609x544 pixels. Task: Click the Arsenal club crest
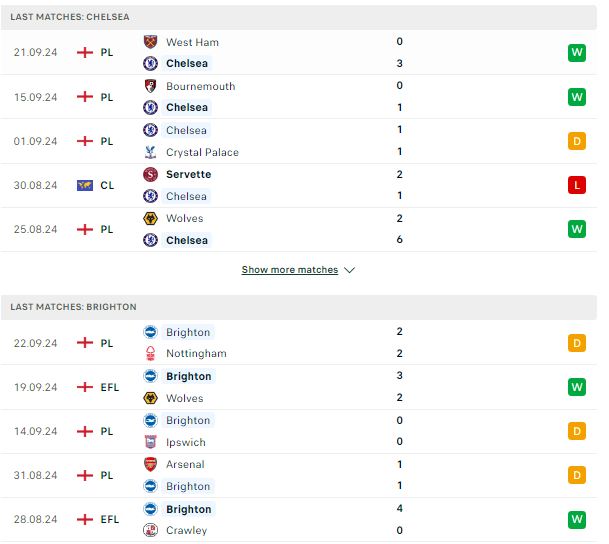(150, 464)
